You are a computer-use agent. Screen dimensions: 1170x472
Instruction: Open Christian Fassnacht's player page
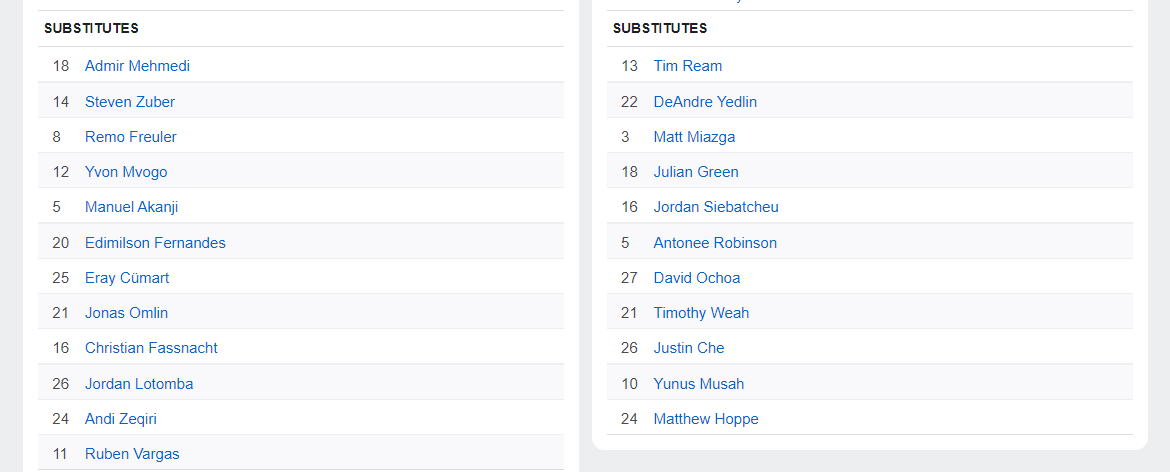[x=151, y=348]
